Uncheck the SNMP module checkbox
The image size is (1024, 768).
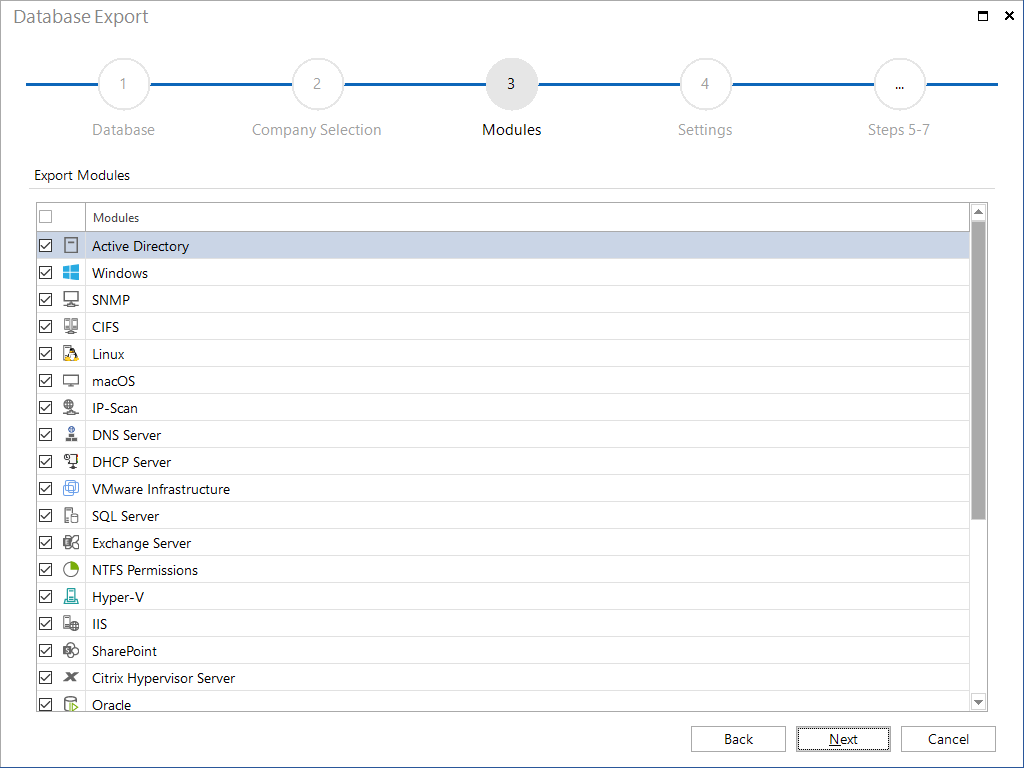click(46, 299)
